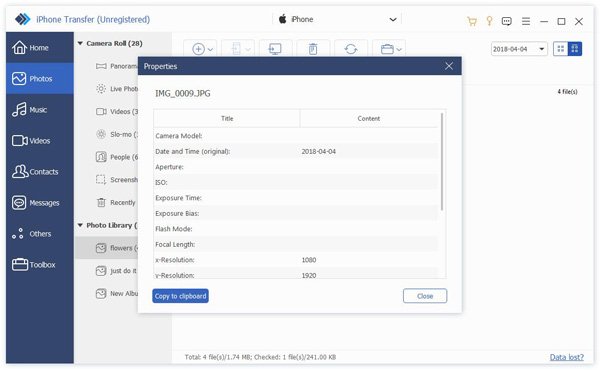
Task: Open the People album
Action: [x=117, y=157]
